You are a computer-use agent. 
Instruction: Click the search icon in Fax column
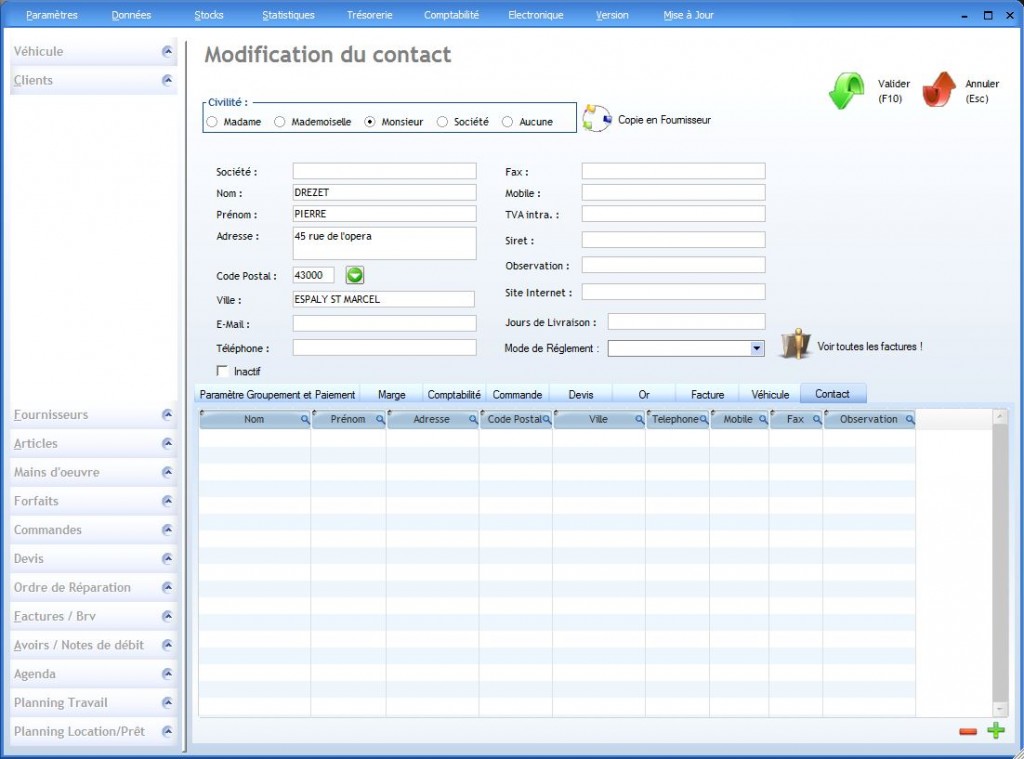coord(817,419)
